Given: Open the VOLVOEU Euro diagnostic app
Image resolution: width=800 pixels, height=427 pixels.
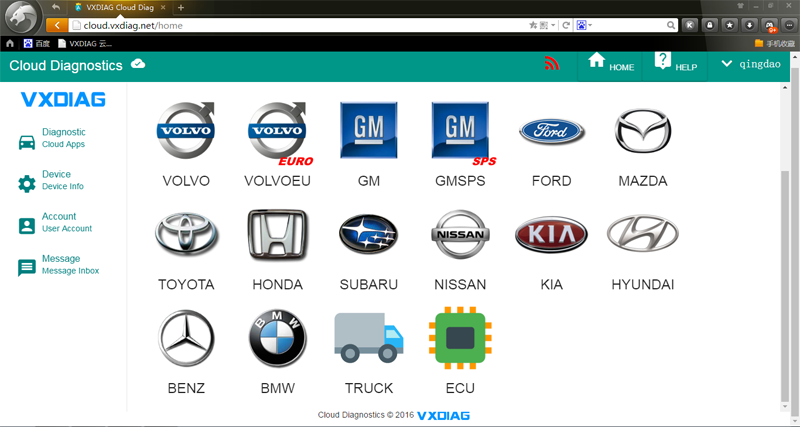Looking at the screenshot, I should 278,133.
